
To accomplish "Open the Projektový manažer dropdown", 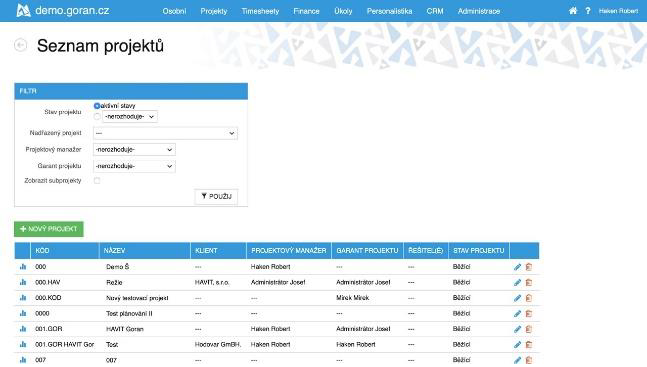I will point(134,149).
